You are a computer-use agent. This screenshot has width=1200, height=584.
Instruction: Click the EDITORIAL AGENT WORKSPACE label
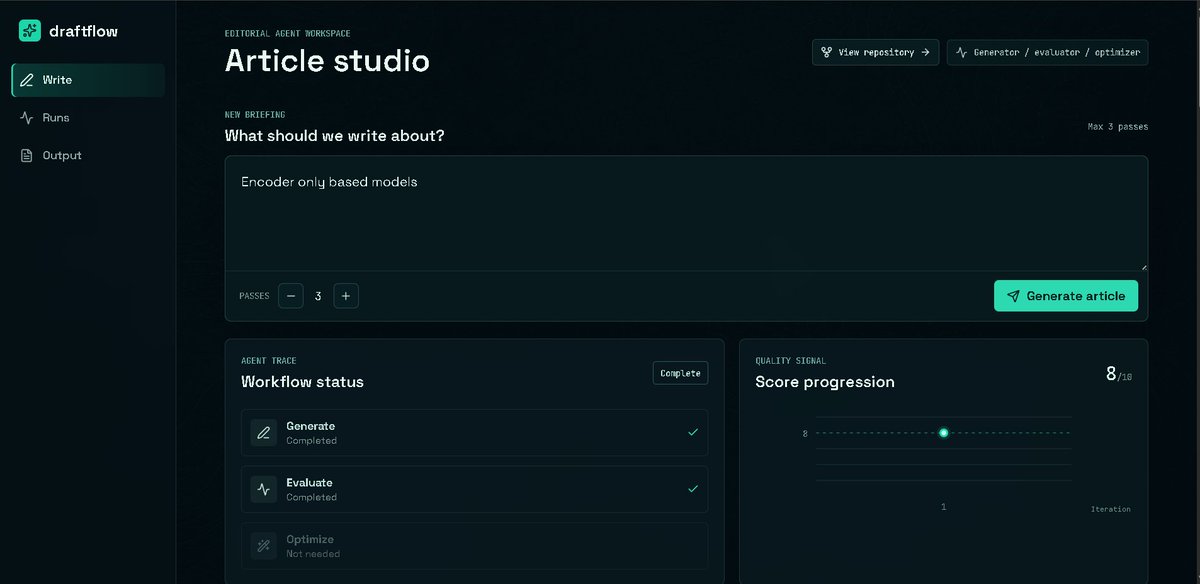[x=288, y=34]
